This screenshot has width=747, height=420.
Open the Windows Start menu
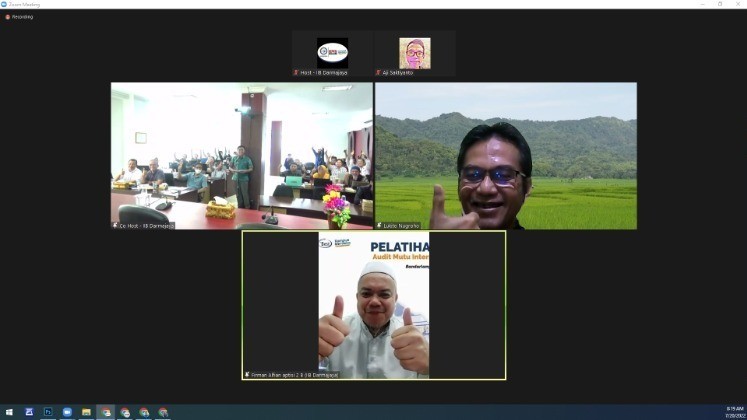point(9,412)
